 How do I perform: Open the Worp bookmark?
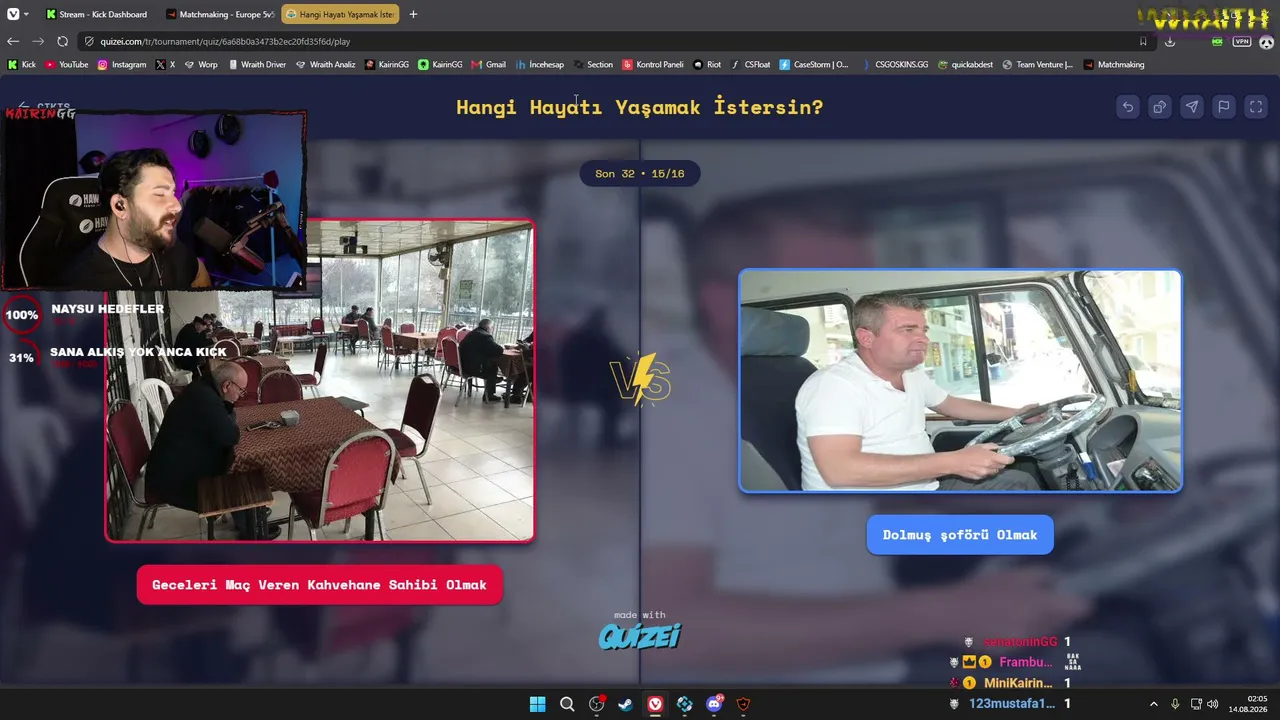(x=201, y=65)
